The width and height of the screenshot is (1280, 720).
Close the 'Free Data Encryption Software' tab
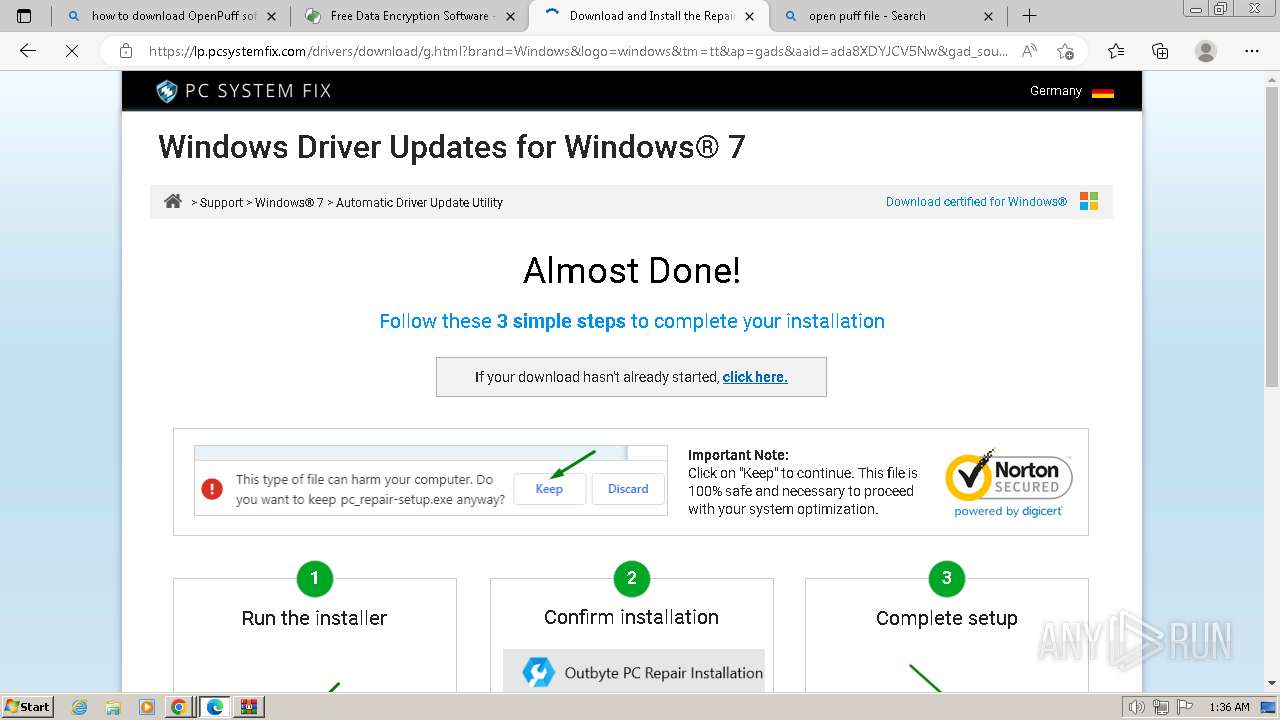tap(511, 16)
